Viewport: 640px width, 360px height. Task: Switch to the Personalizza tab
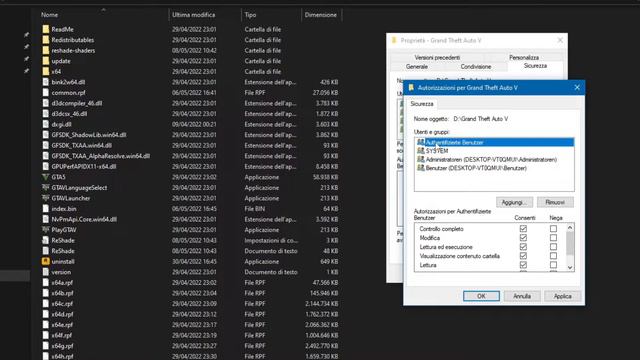click(524, 58)
